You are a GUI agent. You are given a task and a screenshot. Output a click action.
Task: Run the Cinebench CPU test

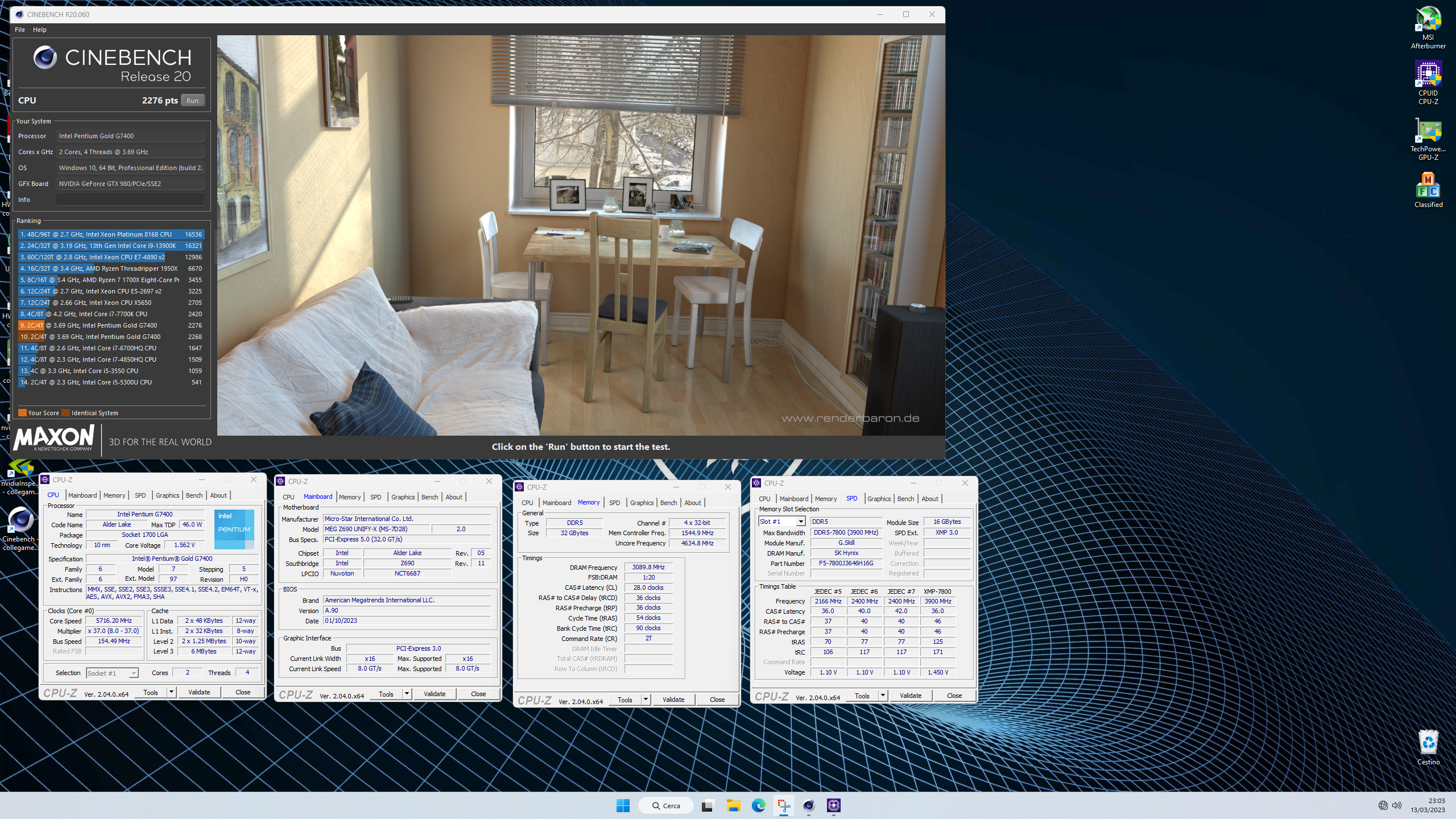[x=193, y=101]
